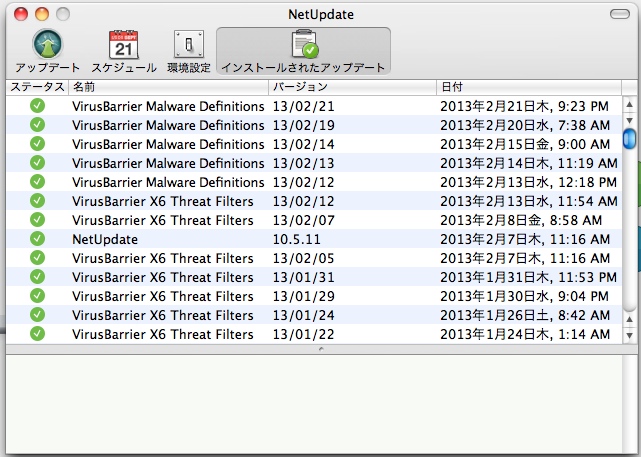Click the status checkmark for Malware Definitions 13/02/12
Image resolution: width=641 pixels, height=457 pixels.
click(37, 182)
